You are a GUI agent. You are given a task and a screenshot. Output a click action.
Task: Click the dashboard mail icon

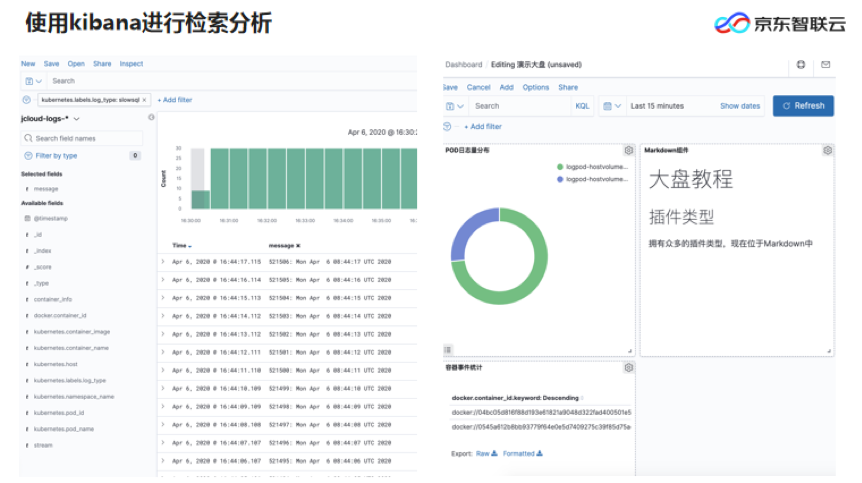[x=825, y=64]
